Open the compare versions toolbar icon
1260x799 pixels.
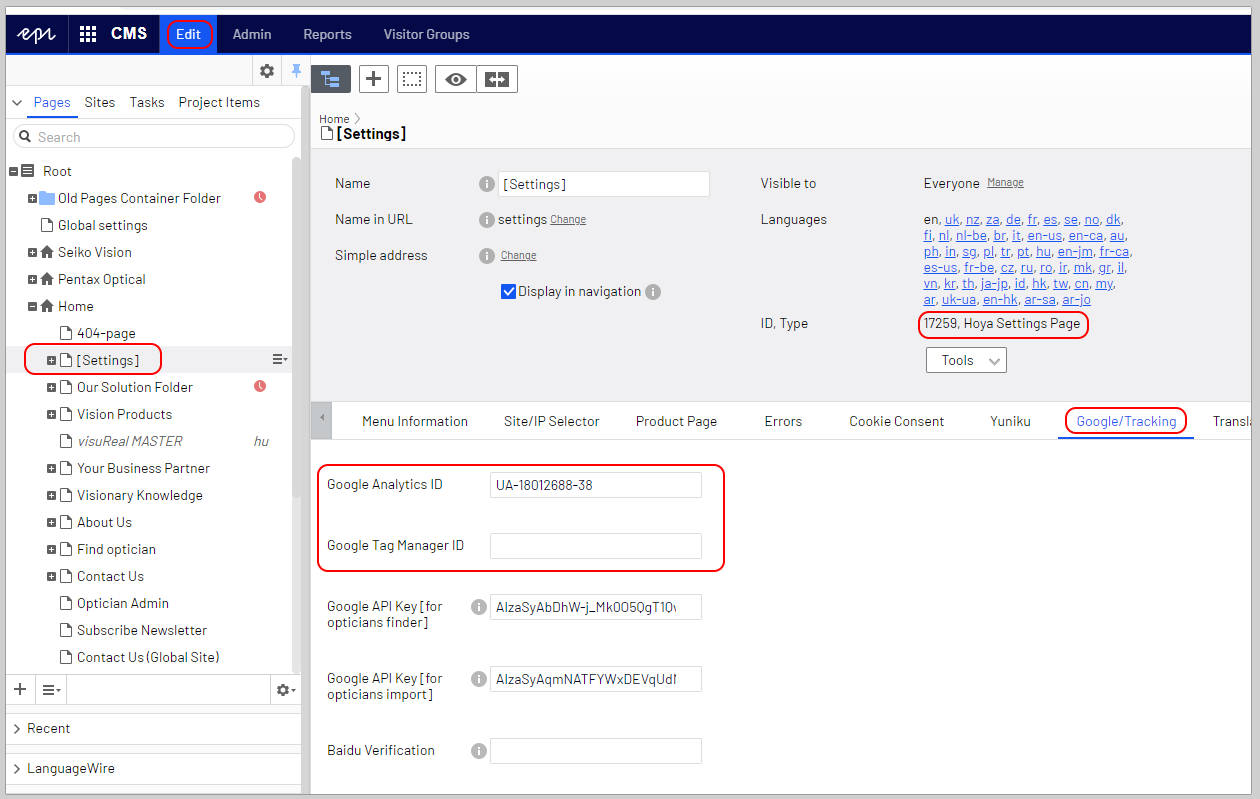click(x=497, y=80)
